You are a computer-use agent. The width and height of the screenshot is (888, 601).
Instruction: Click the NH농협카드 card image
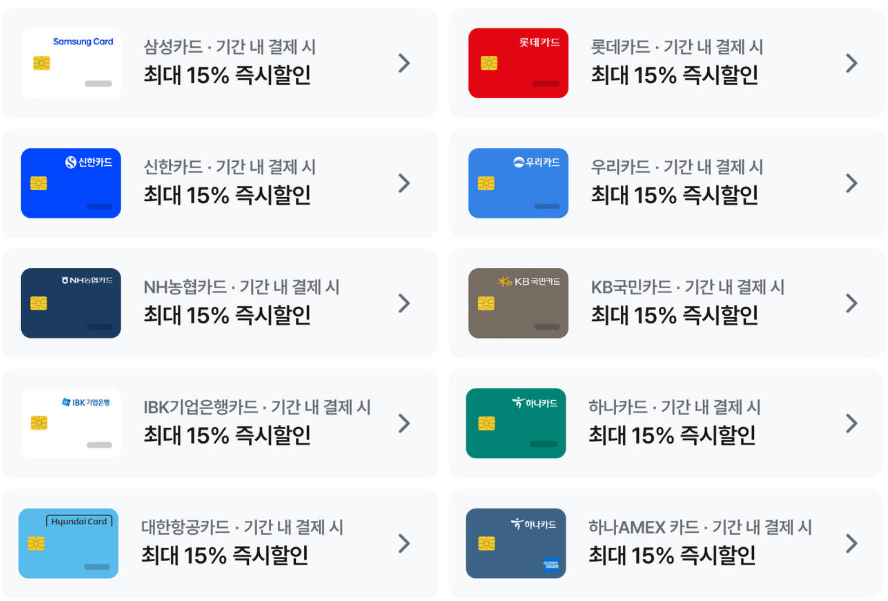[70, 303]
